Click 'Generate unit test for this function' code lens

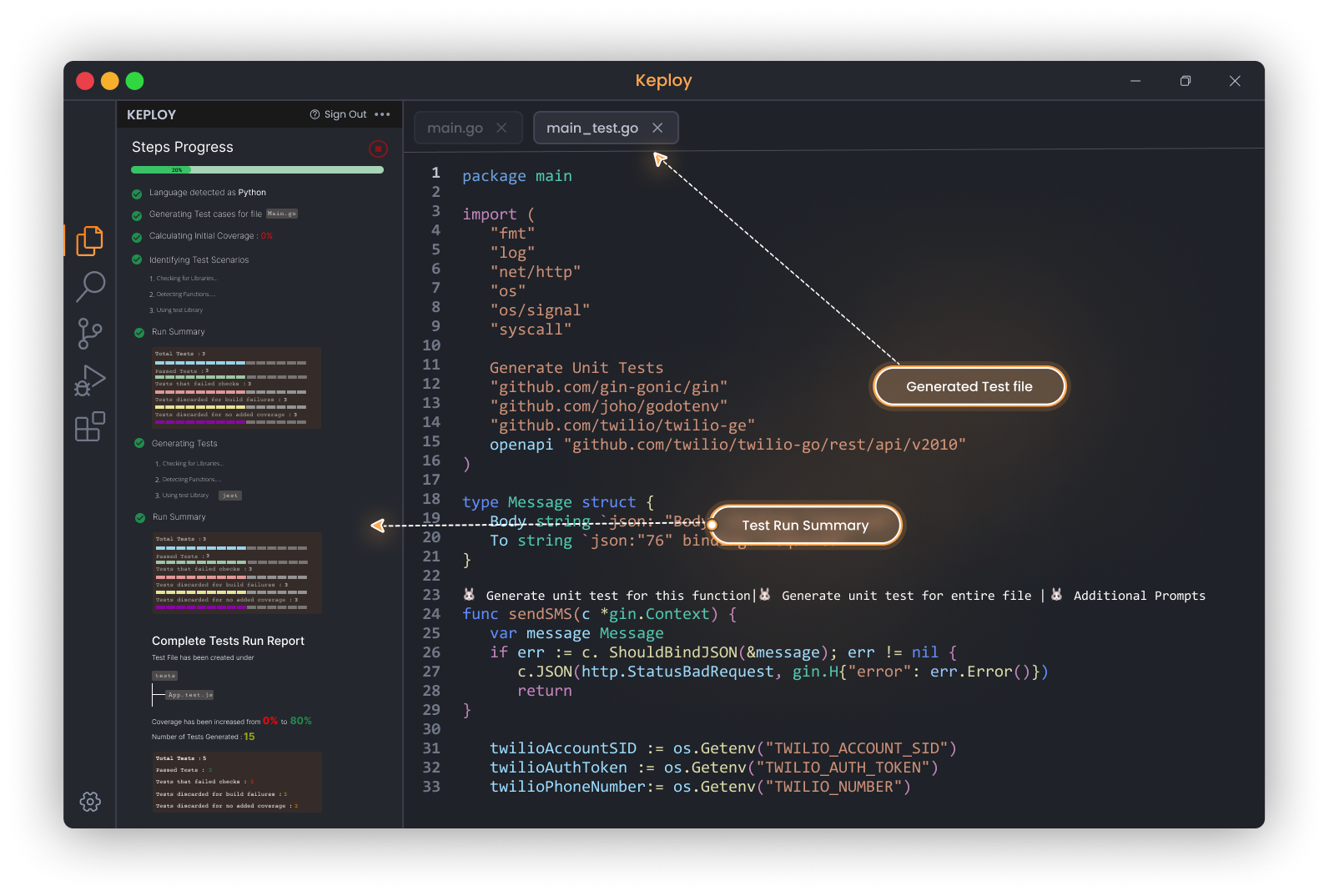coord(618,596)
